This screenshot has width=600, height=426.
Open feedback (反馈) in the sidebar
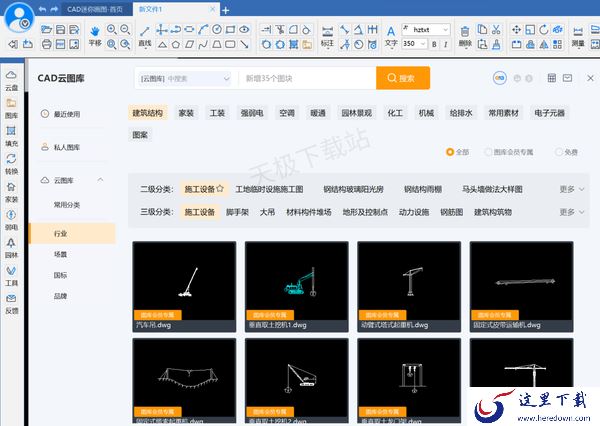tap(11, 304)
